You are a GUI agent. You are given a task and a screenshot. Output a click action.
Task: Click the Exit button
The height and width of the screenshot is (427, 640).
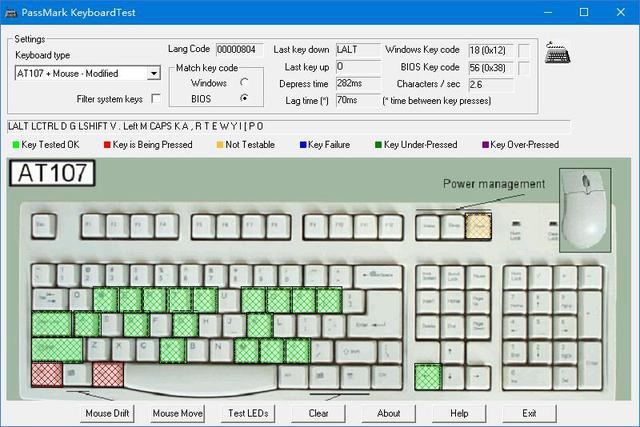(529, 414)
